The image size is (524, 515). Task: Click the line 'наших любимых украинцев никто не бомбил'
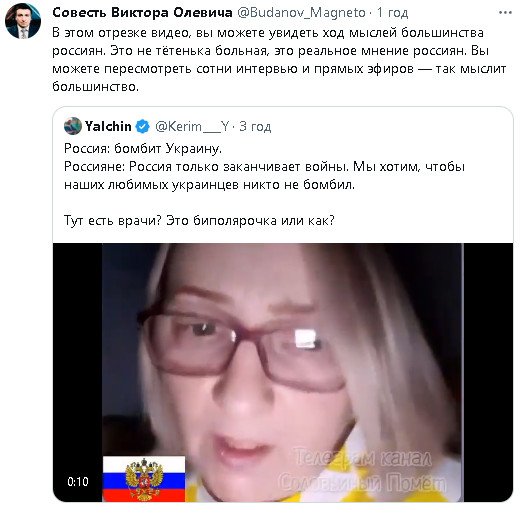pos(209,185)
